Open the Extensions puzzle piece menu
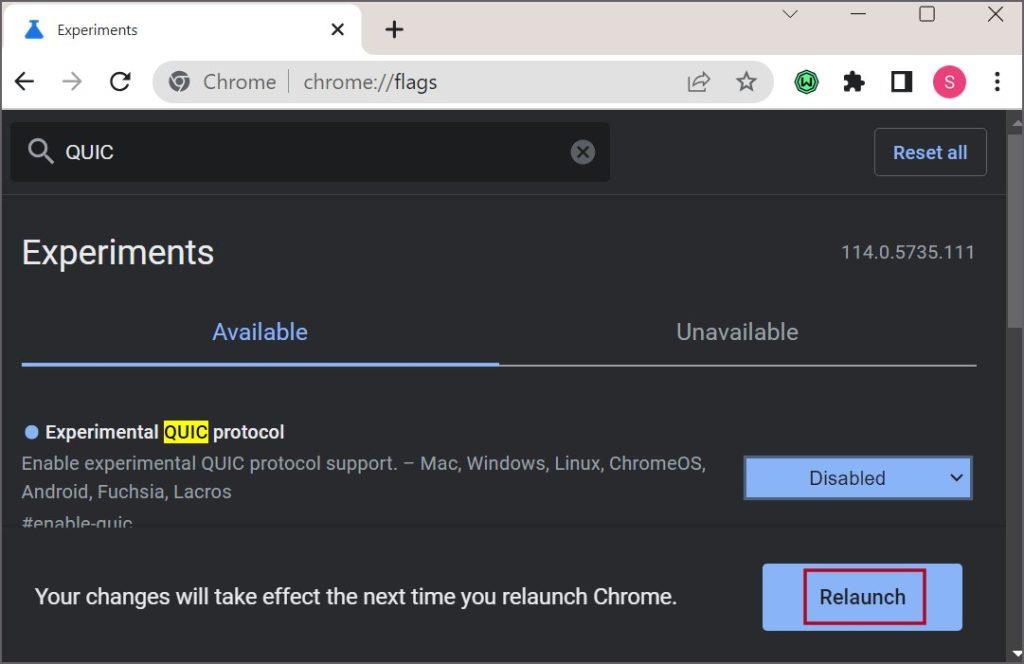 point(854,82)
